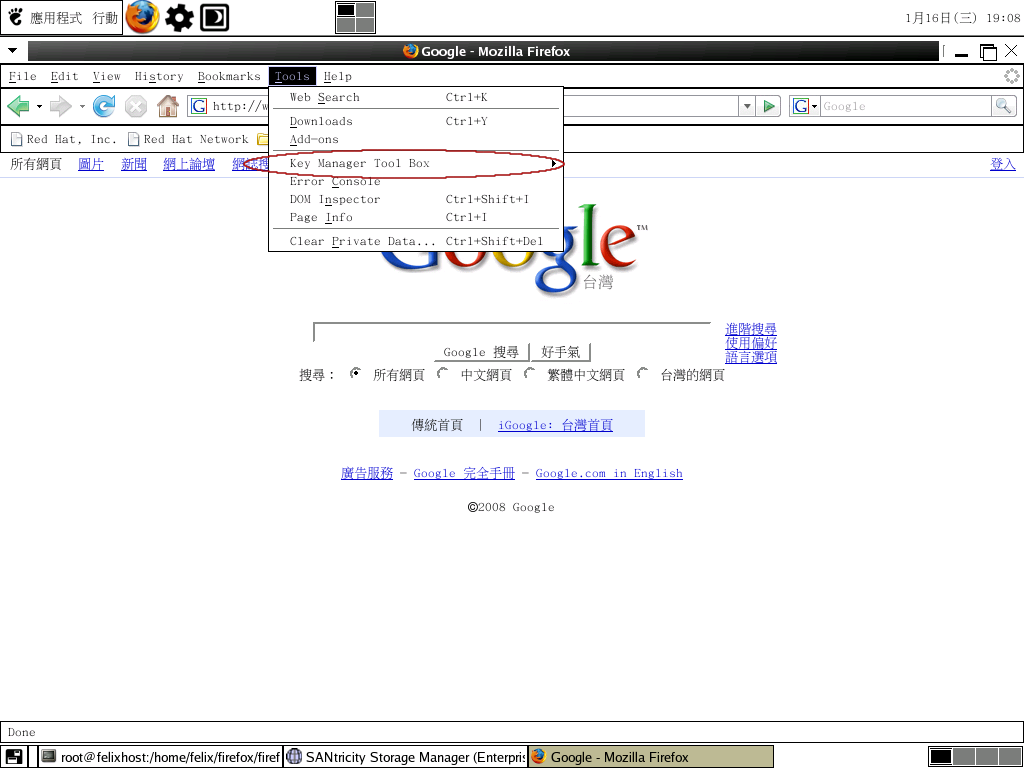Launch Firefox from the top panel icon
The height and width of the screenshot is (768, 1024).
click(142, 17)
